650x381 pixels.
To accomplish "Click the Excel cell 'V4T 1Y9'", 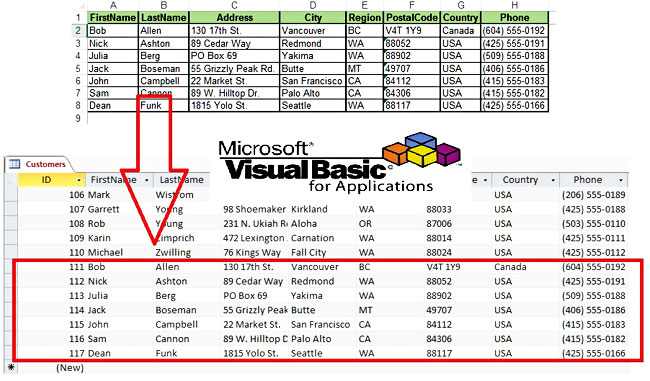I will point(412,31).
